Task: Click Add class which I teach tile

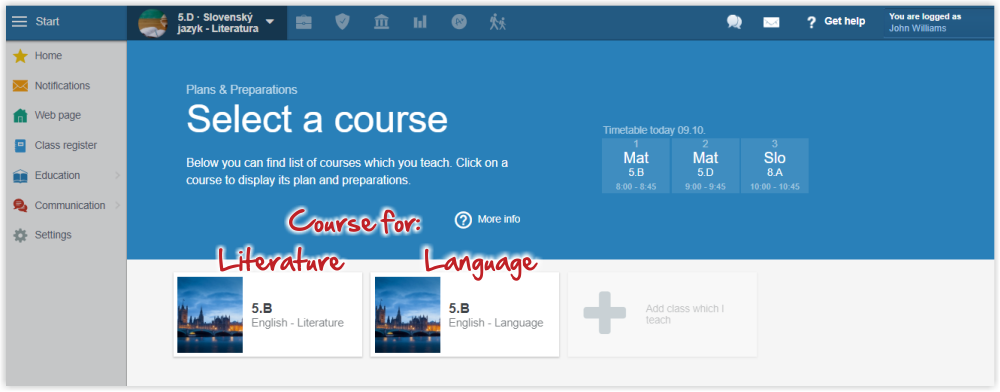Action: tap(662, 315)
